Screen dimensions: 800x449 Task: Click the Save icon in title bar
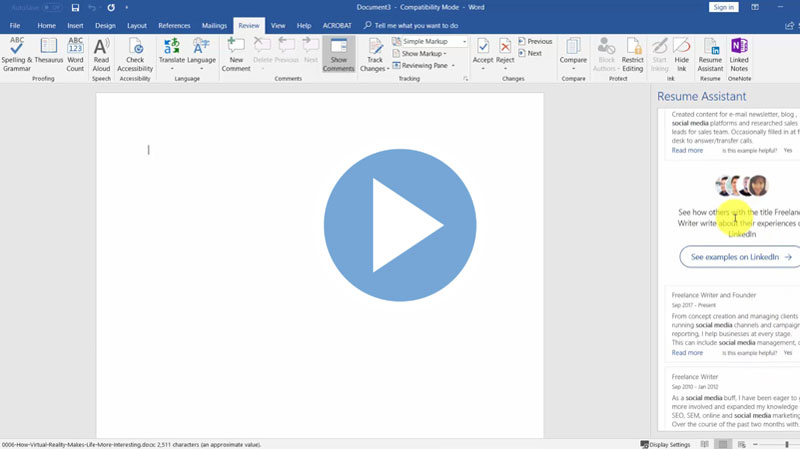click(75, 8)
